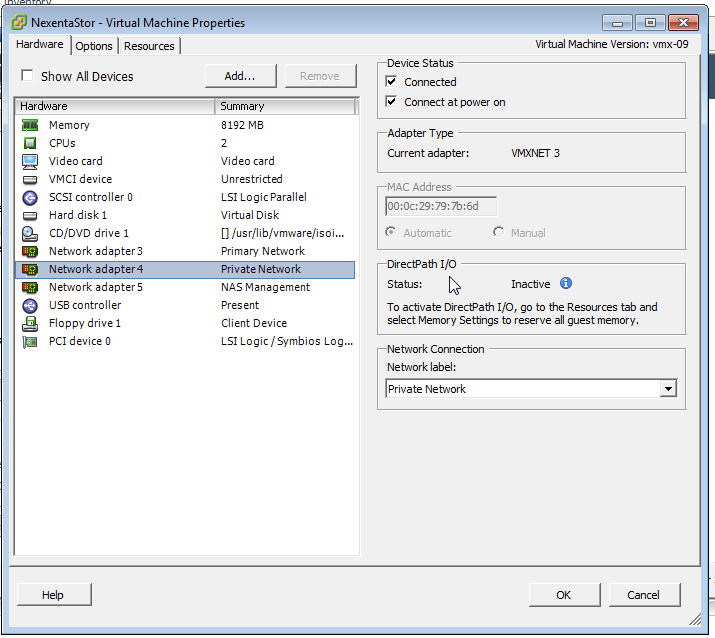Select Network adapter 5 row
Screen dimensions: 715x638
(x=96, y=287)
